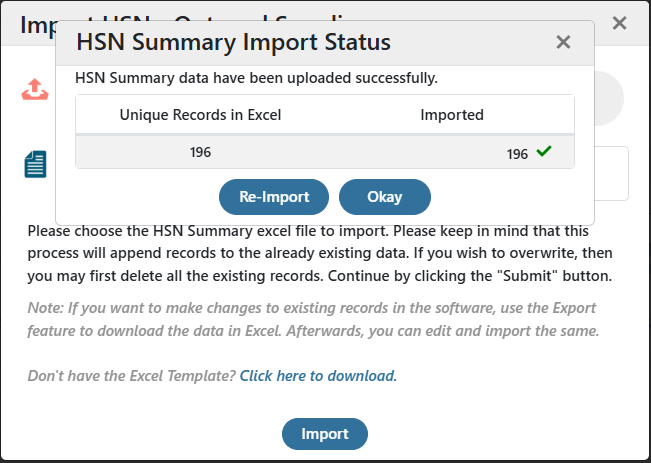Screen dimensions: 651x463
Task: Click the grey rounded button behind popup
Action: pyautogui.click(x=609, y=98)
